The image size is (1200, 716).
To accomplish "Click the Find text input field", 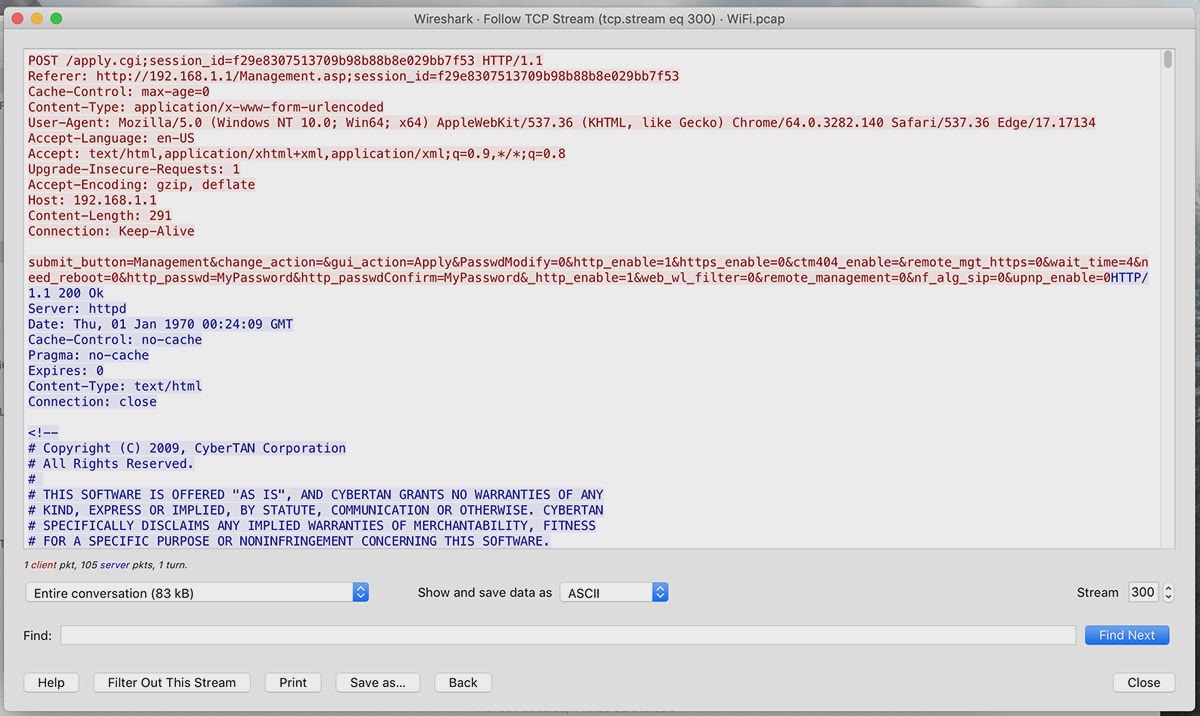I will (x=568, y=635).
